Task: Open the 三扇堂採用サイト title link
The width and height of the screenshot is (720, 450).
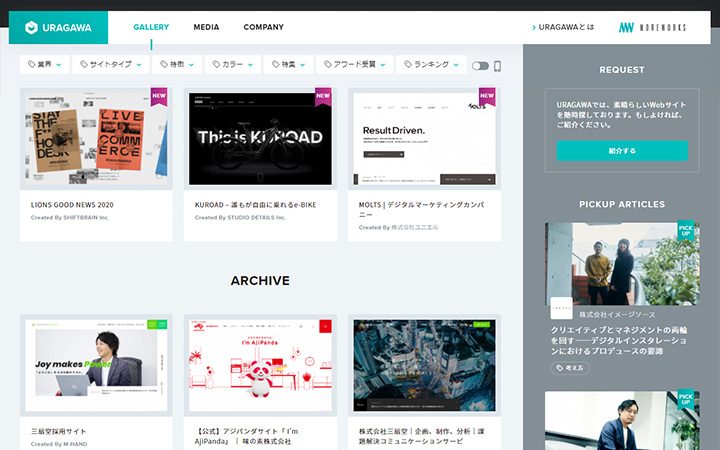Action: (x=58, y=431)
